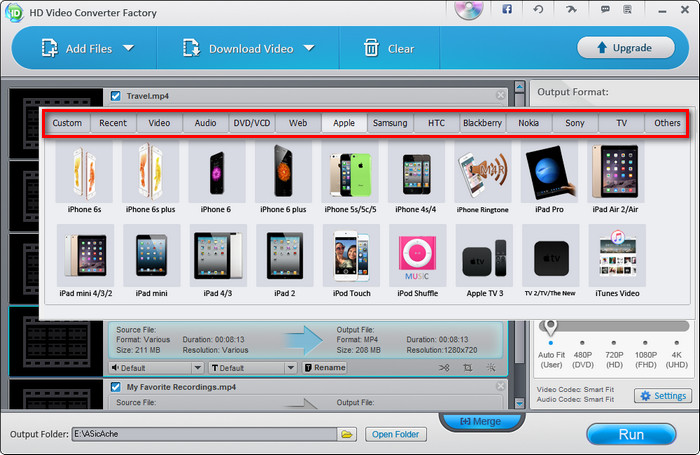Browse output folder with folder icon
The height and width of the screenshot is (455, 700).
347,434
